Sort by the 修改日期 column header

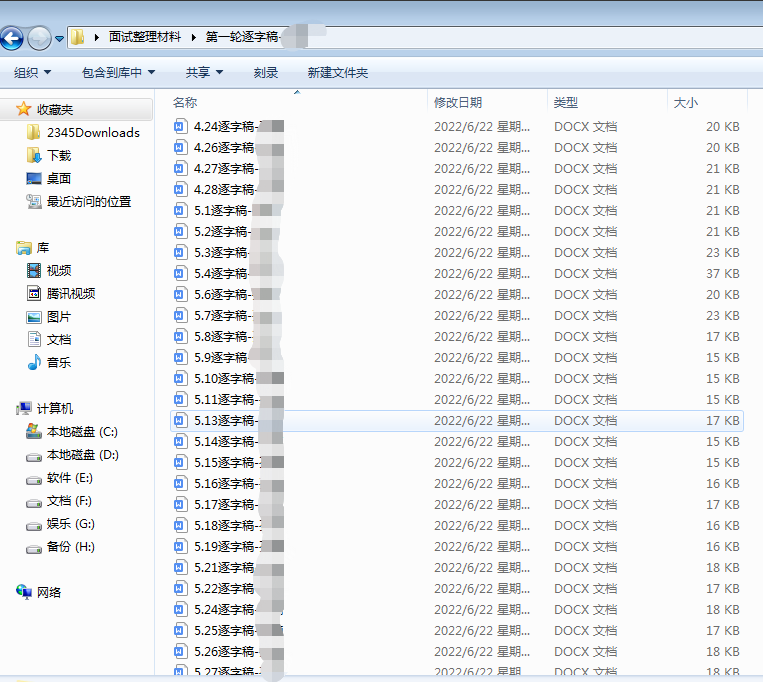click(458, 103)
